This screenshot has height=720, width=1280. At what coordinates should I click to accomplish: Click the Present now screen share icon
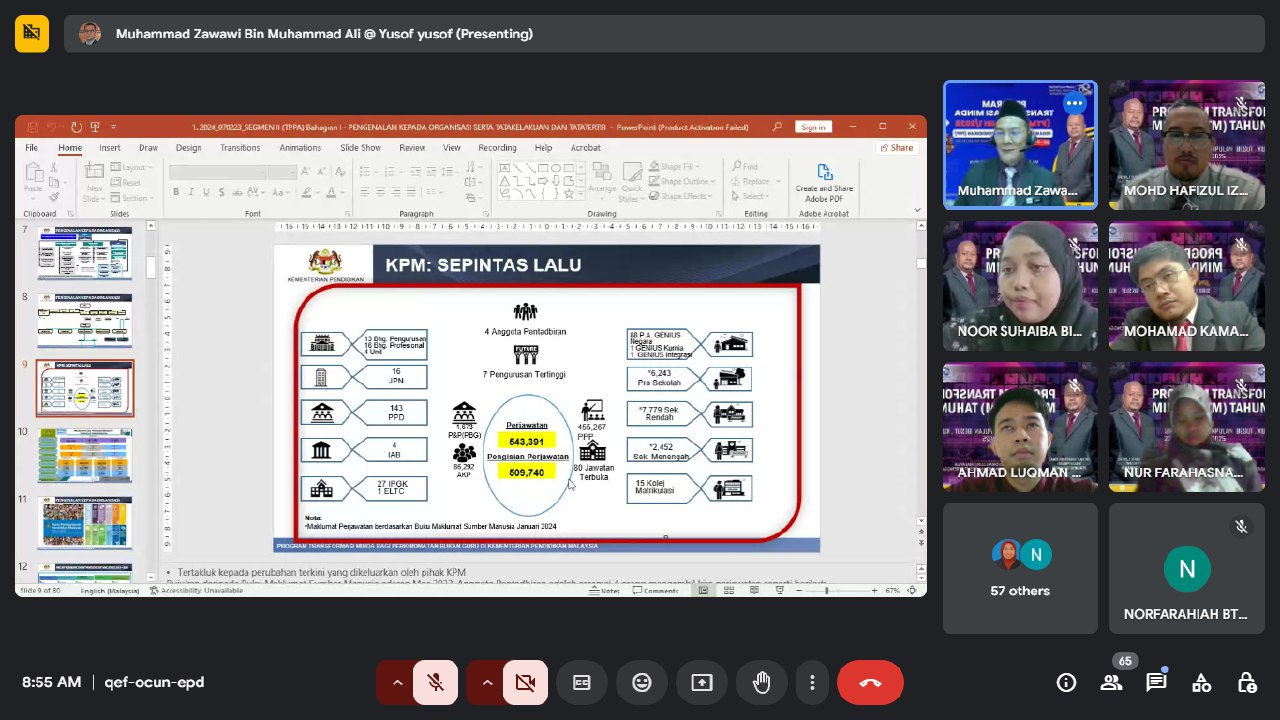pos(701,683)
